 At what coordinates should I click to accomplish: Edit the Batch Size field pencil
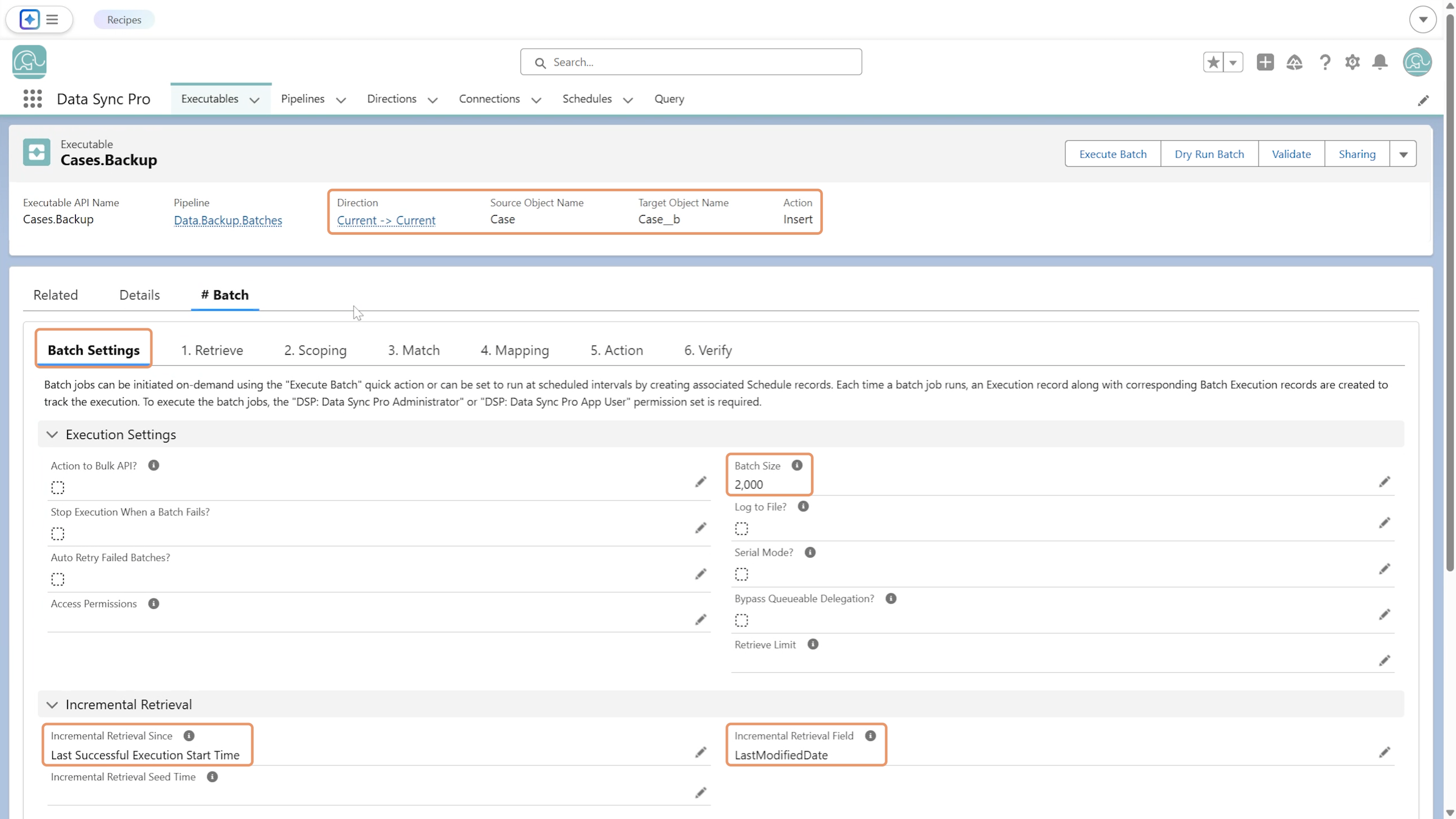pos(1384,482)
